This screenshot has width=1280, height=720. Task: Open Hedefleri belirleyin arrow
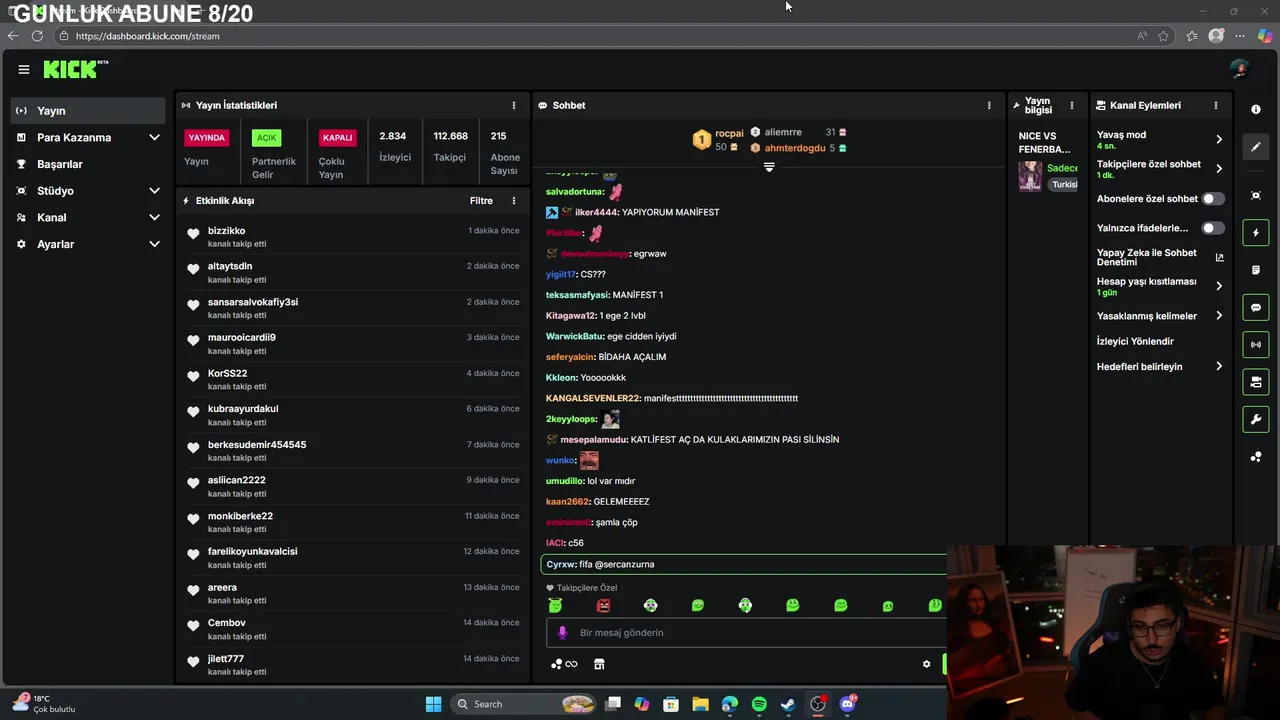1219,366
